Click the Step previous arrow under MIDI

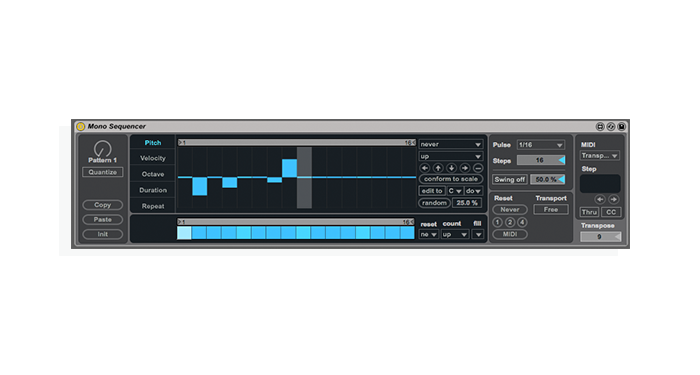click(x=600, y=200)
